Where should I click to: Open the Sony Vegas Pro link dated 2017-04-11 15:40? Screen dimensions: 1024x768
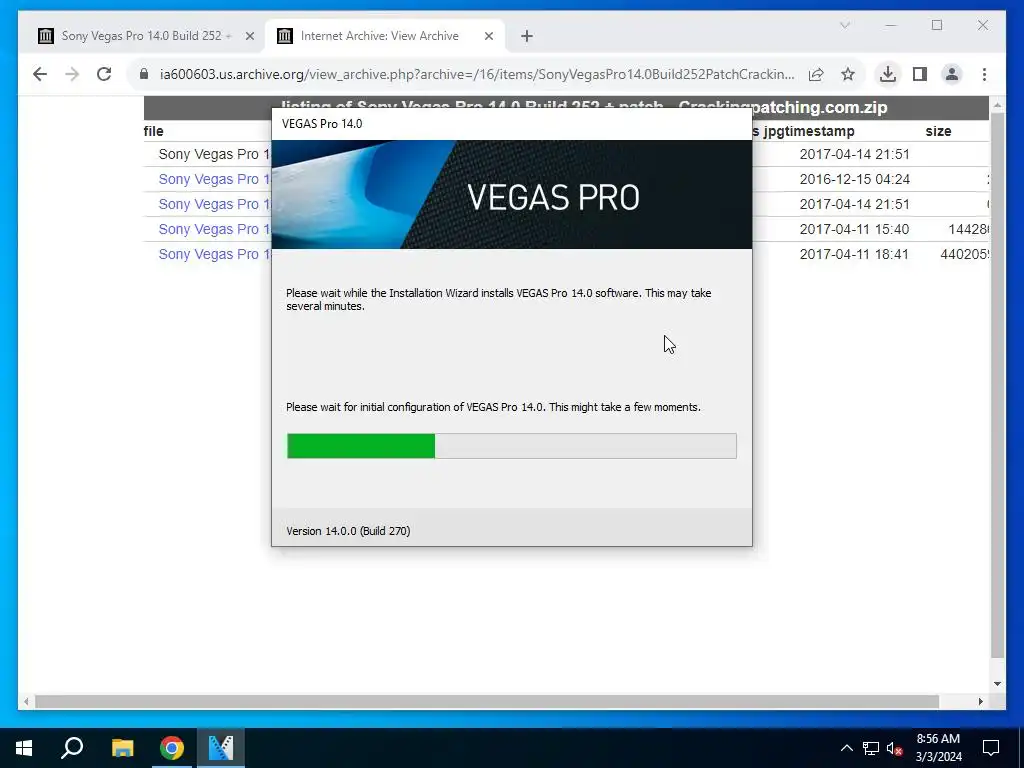coord(214,229)
